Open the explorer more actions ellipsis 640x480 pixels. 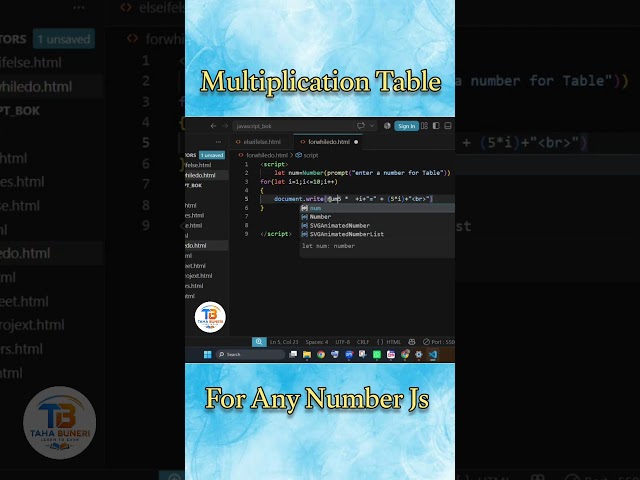[218, 142]
